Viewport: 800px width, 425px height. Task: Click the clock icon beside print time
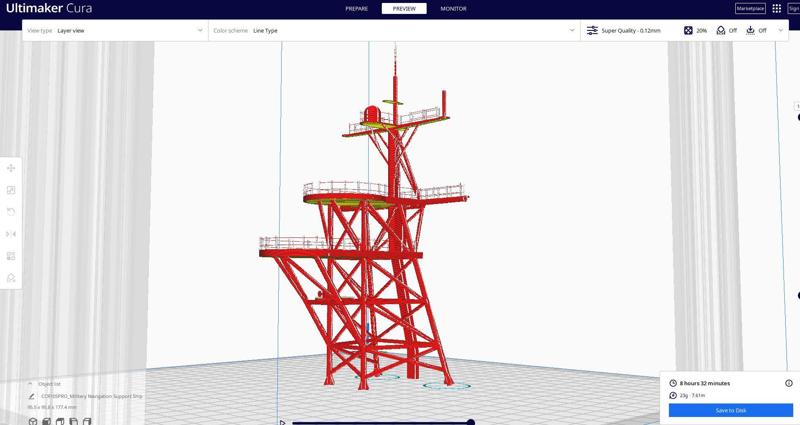pyautogui.click(x=673, y=383)
